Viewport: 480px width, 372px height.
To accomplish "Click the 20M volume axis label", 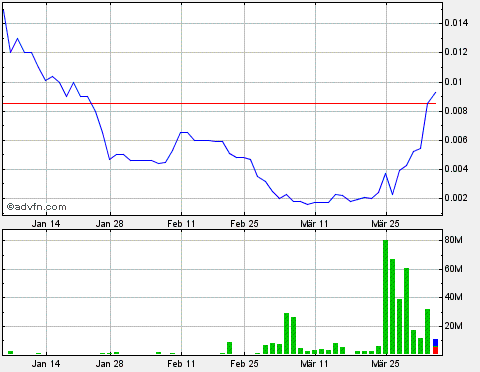I will [x=453, y=326].
